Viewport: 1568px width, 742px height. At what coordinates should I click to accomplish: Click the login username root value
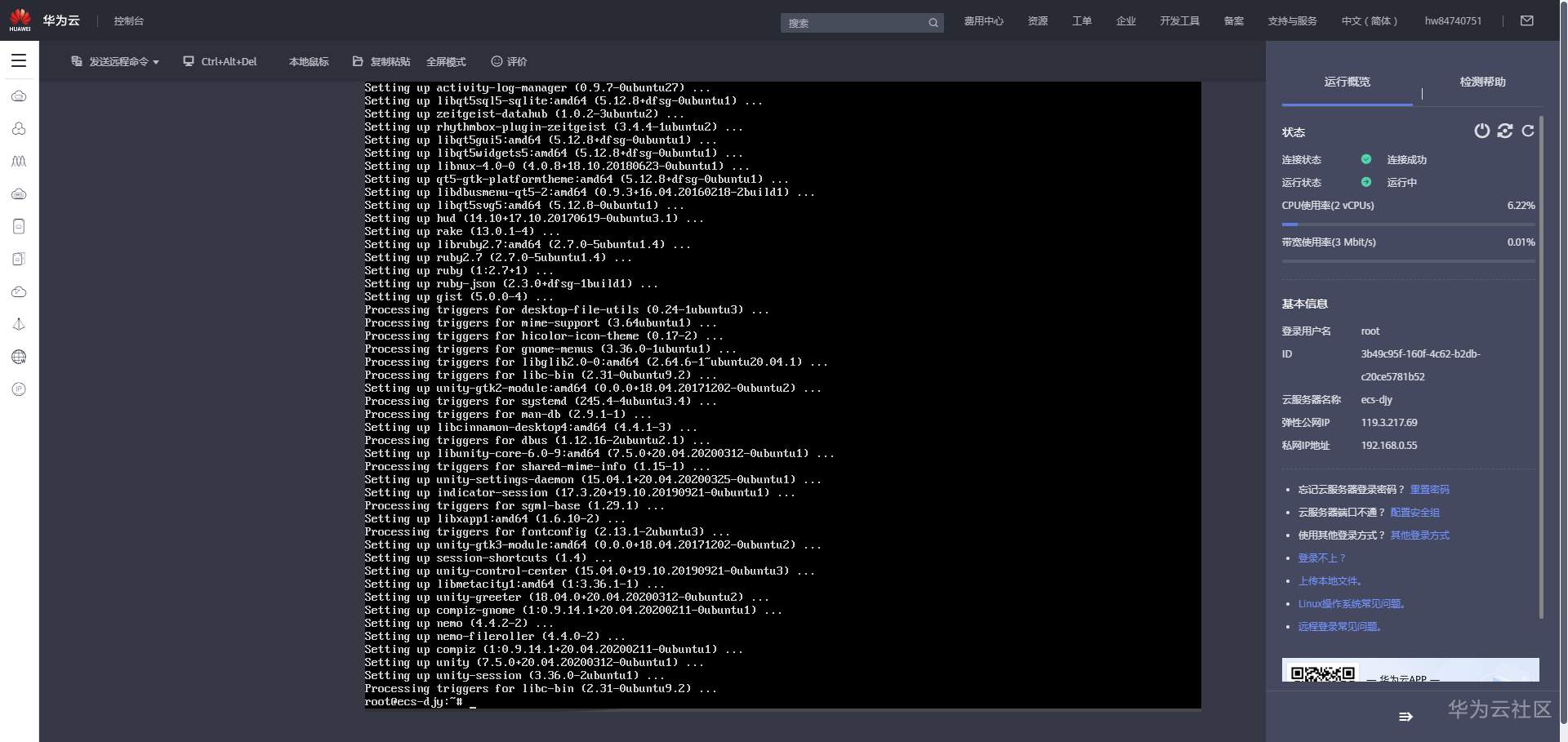point(1370,331)
